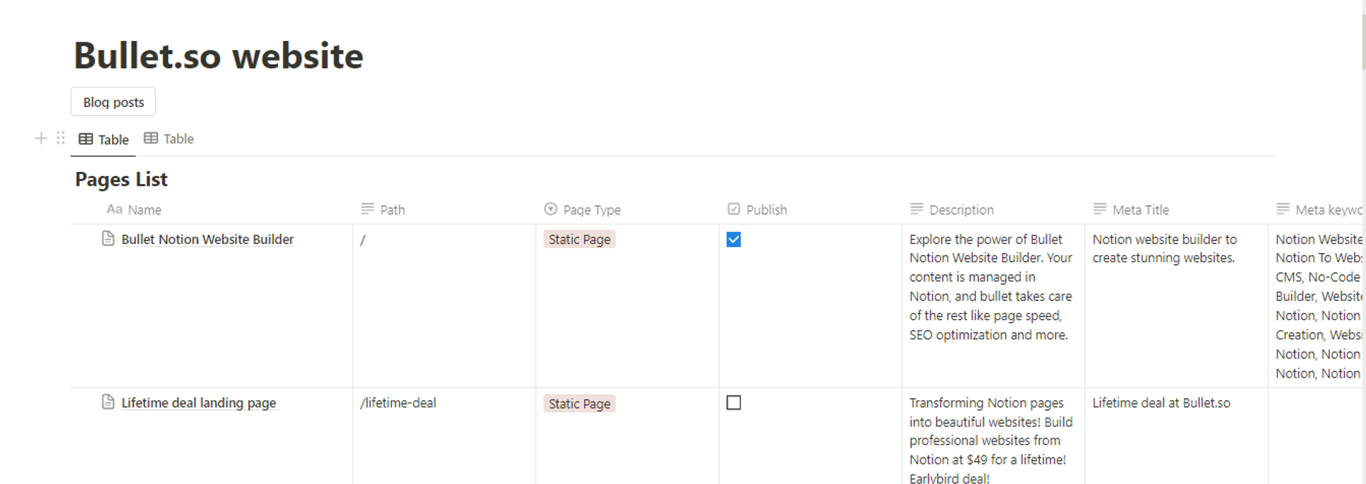Open Static Page dropdown for Bullet Notion row

(x=580, y=240)
